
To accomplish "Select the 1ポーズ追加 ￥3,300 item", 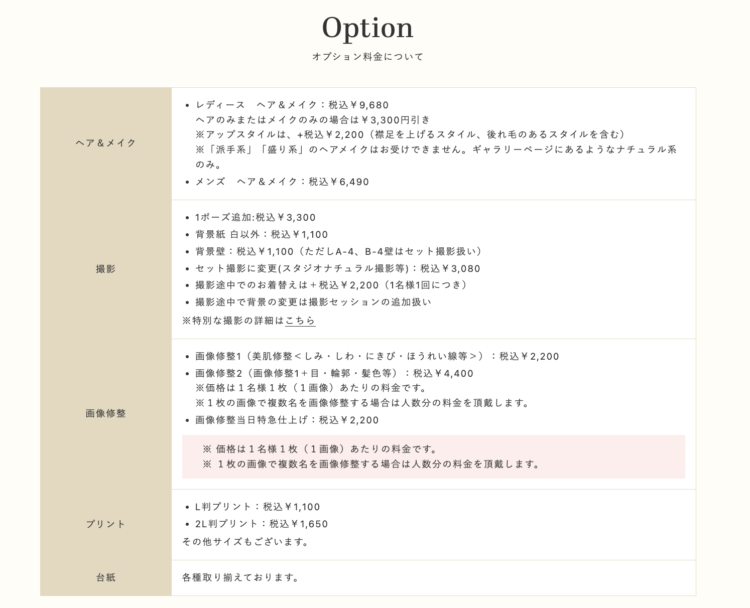I will tap(255, 217).
